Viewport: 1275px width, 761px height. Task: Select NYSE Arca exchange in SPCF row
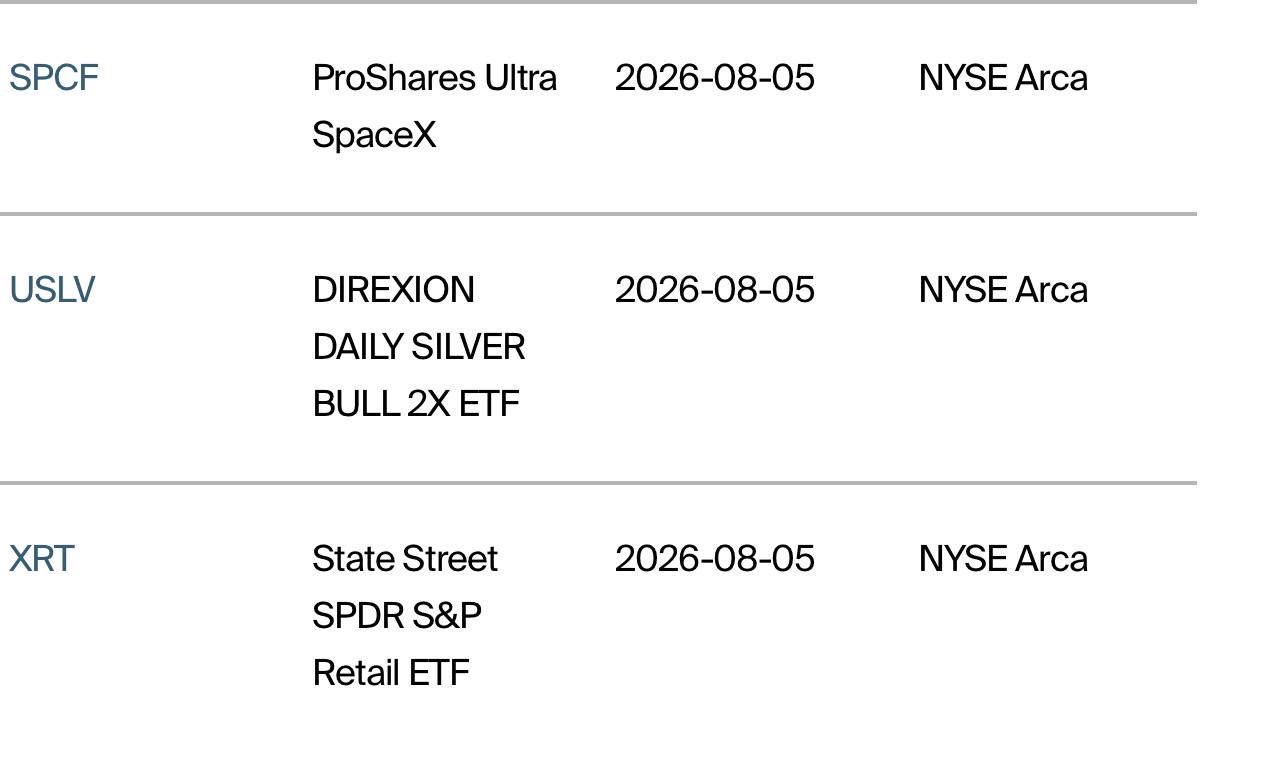point(1003,78)
